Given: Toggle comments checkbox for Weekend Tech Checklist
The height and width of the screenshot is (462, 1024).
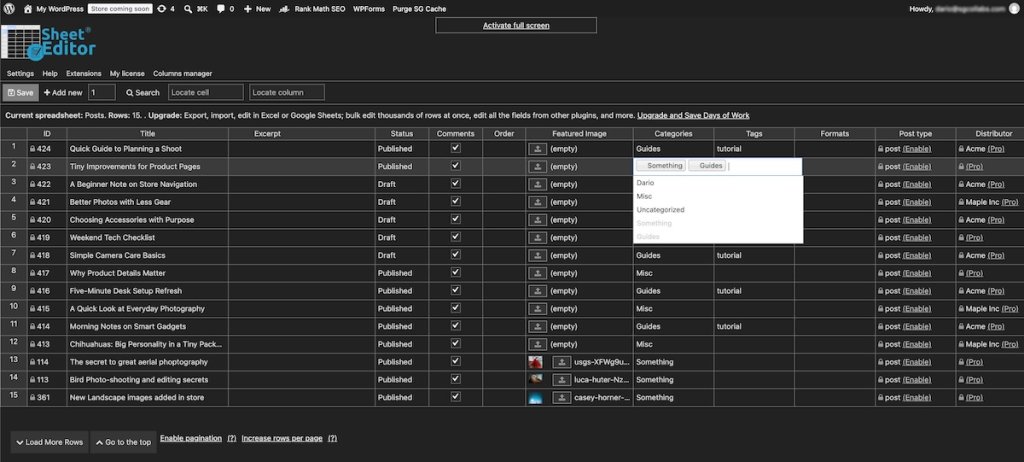Looking at the screenshot, I should tap(456, 237).
